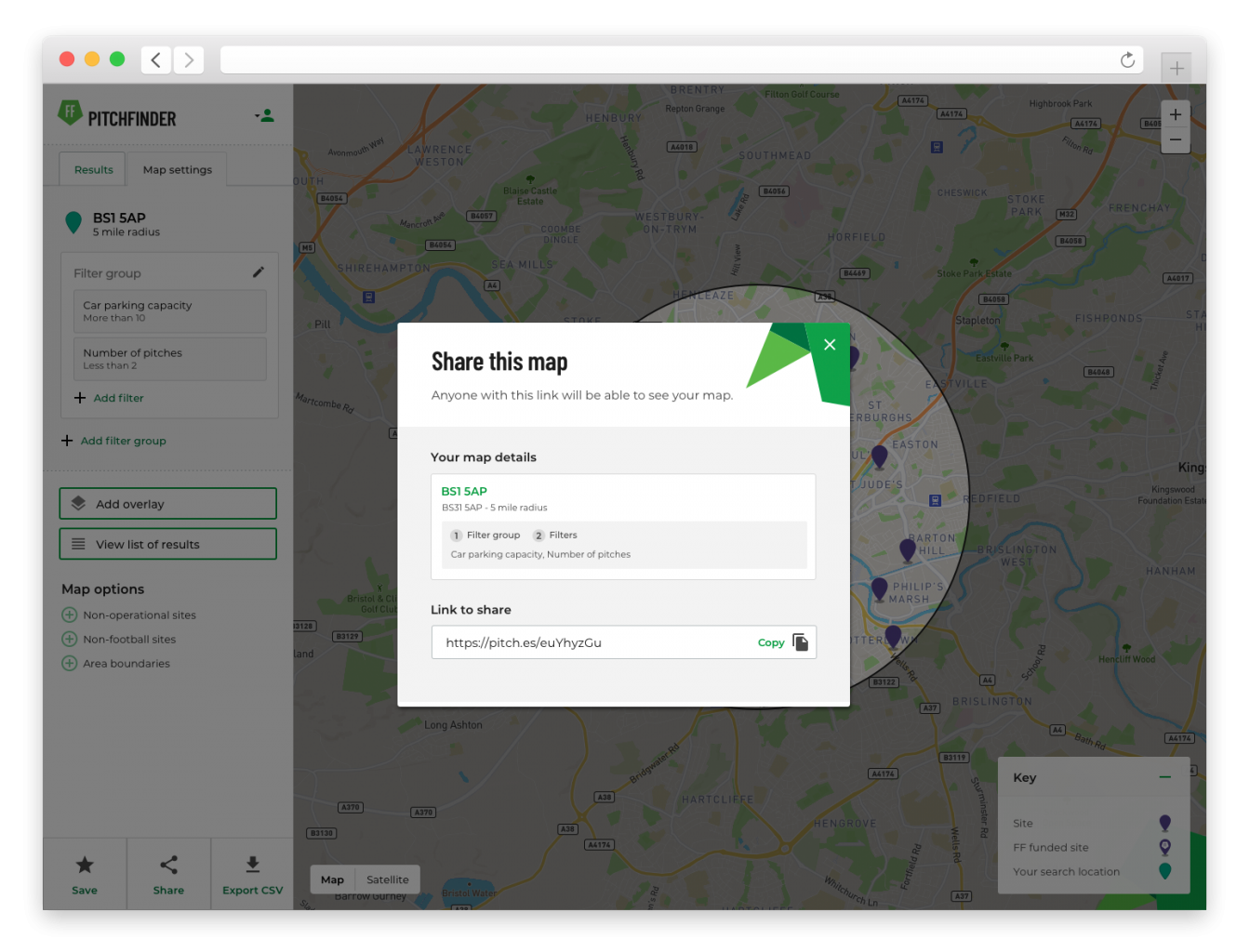This screenshot has width=1250, height=952.
Task: Enable the Non-operational sites map option
Action: [x=70, y=615]
